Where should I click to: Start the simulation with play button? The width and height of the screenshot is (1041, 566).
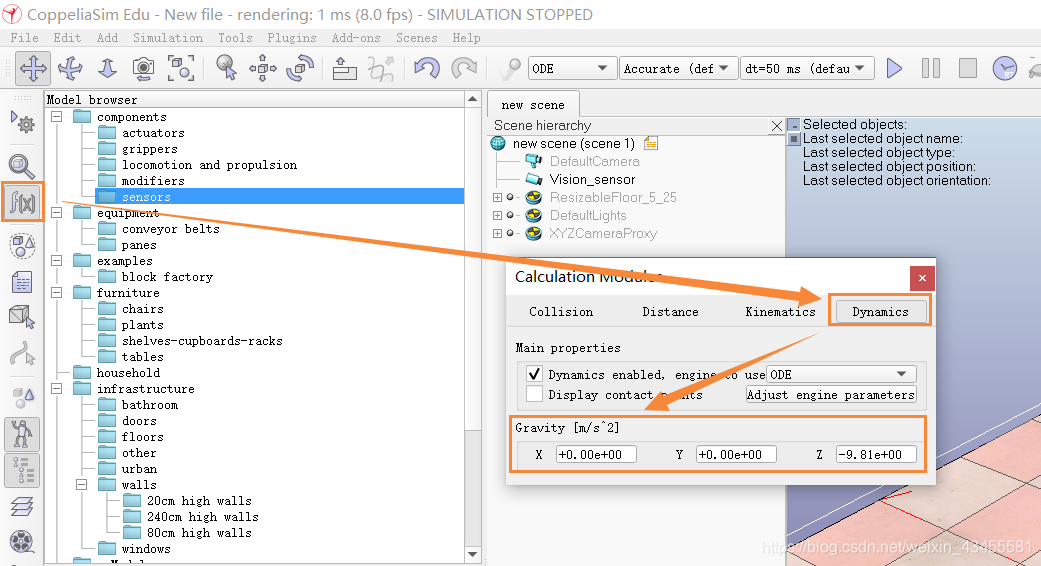coord(894,68)
